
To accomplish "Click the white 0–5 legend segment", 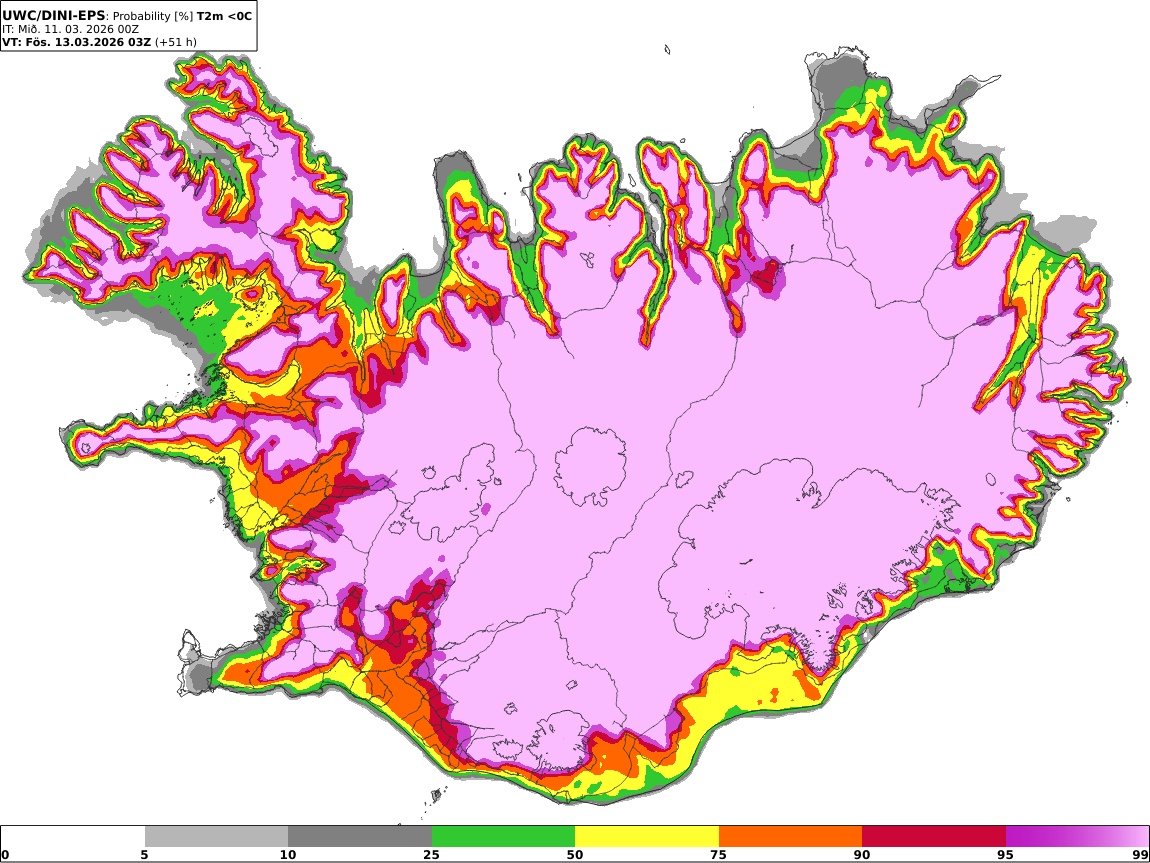I will click(73, 836).
